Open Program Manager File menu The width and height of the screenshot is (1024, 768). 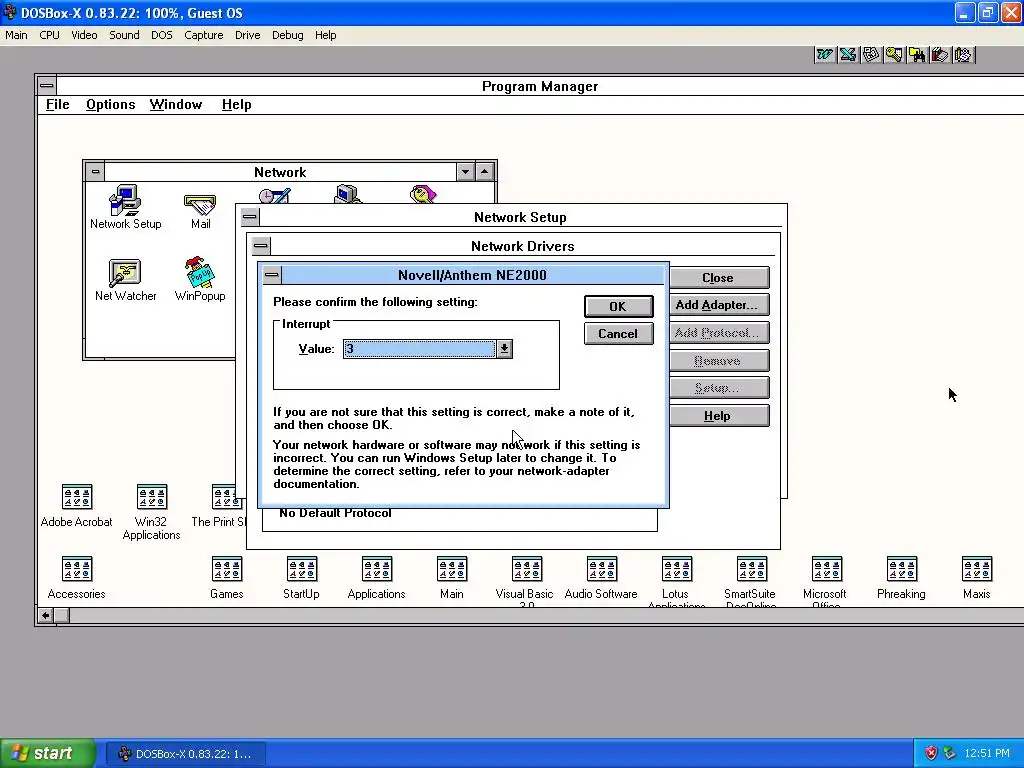coord(57,104)
